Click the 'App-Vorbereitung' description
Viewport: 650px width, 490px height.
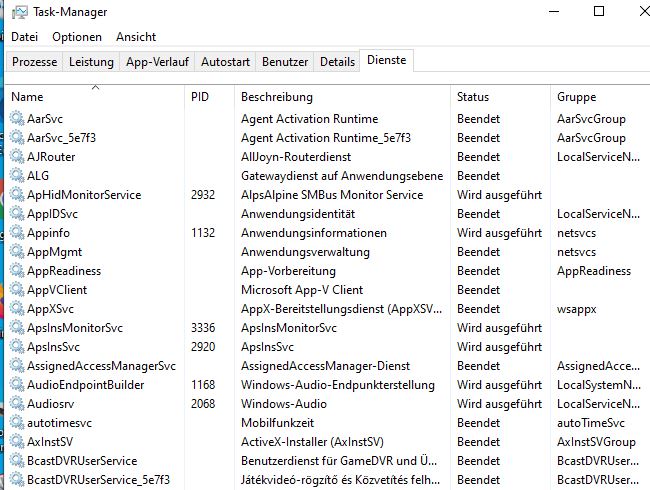[x=288, y=271]
